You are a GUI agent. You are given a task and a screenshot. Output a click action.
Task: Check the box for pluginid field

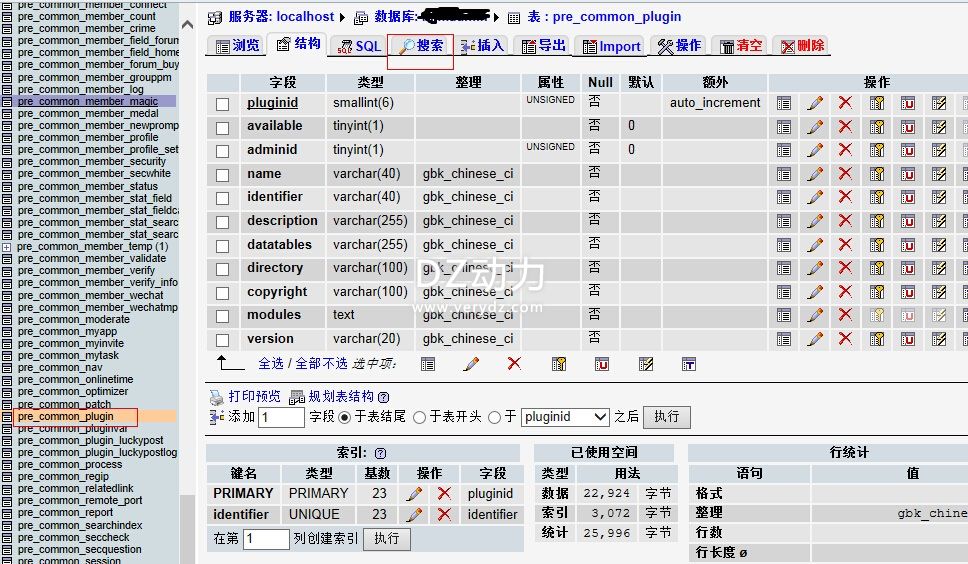click(223, 104)
